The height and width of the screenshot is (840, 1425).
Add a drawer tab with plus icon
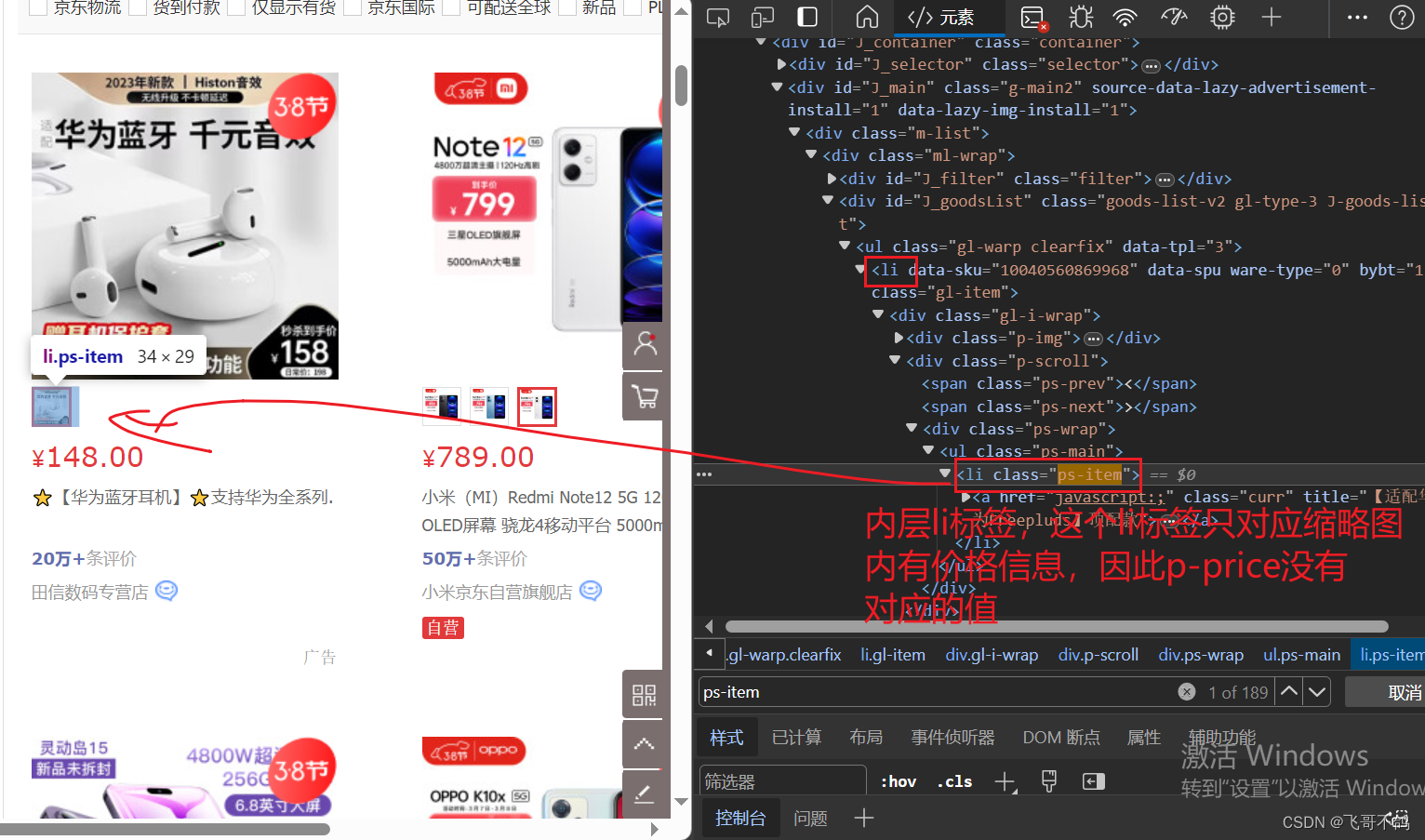864,818
